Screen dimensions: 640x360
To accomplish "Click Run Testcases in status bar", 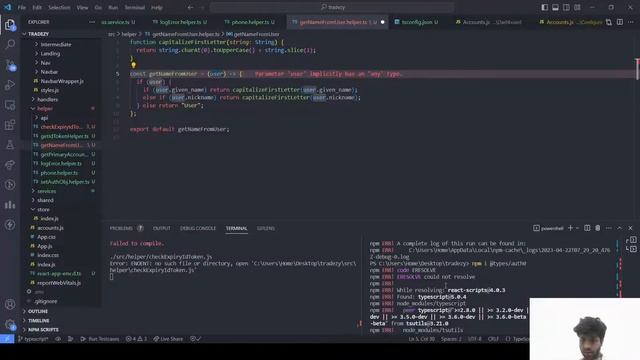I will click(100, 339).
